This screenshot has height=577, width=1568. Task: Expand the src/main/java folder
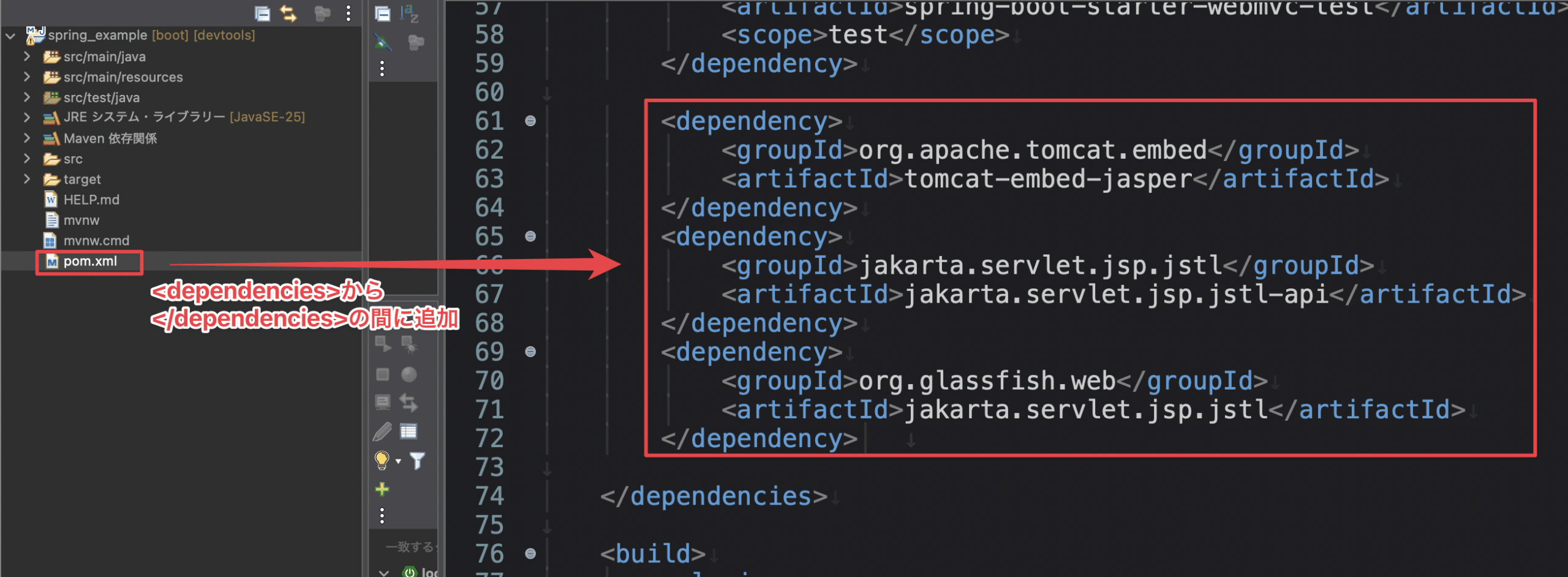click(27, 56)
